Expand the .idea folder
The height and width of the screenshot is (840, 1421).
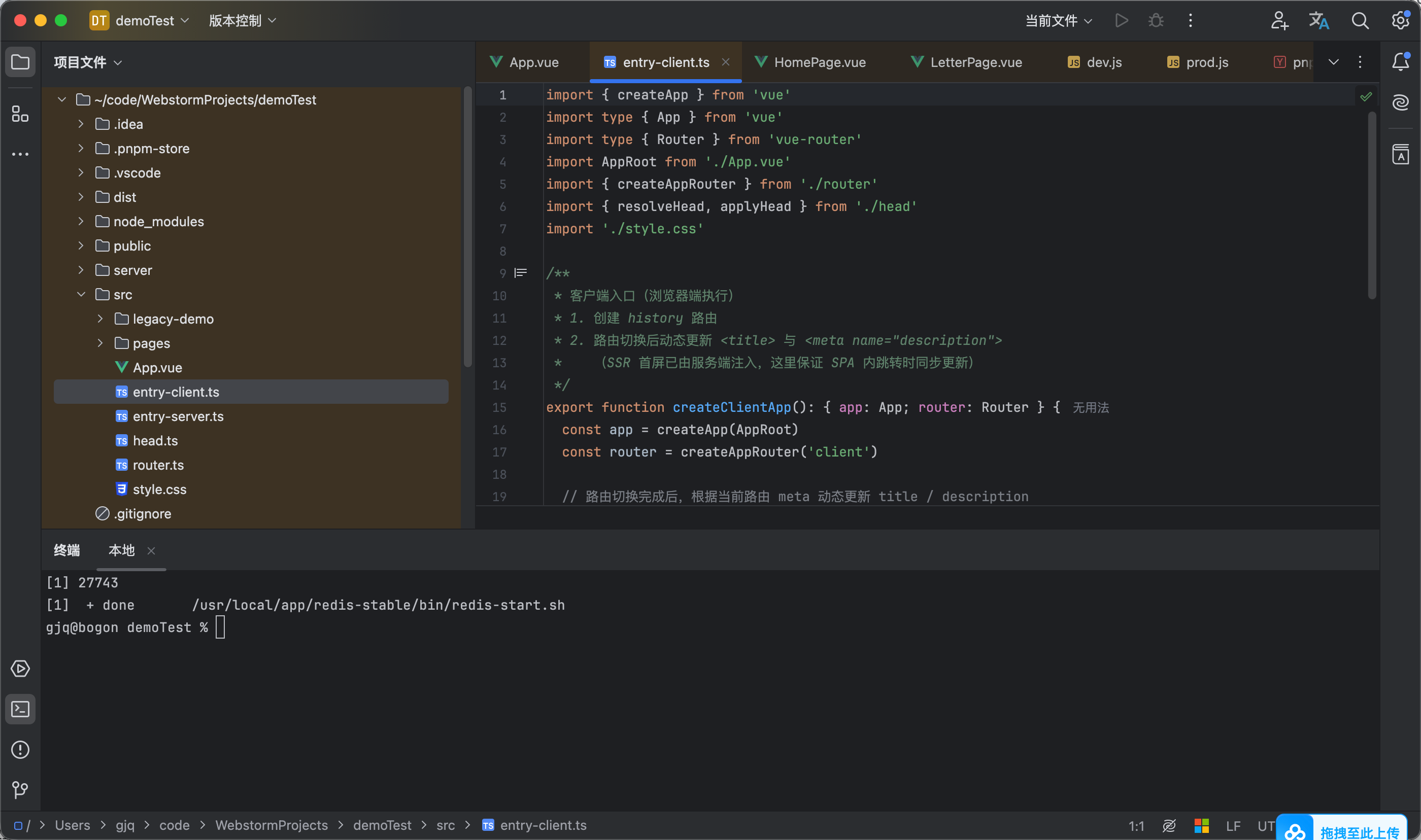[x=81, y=124]
